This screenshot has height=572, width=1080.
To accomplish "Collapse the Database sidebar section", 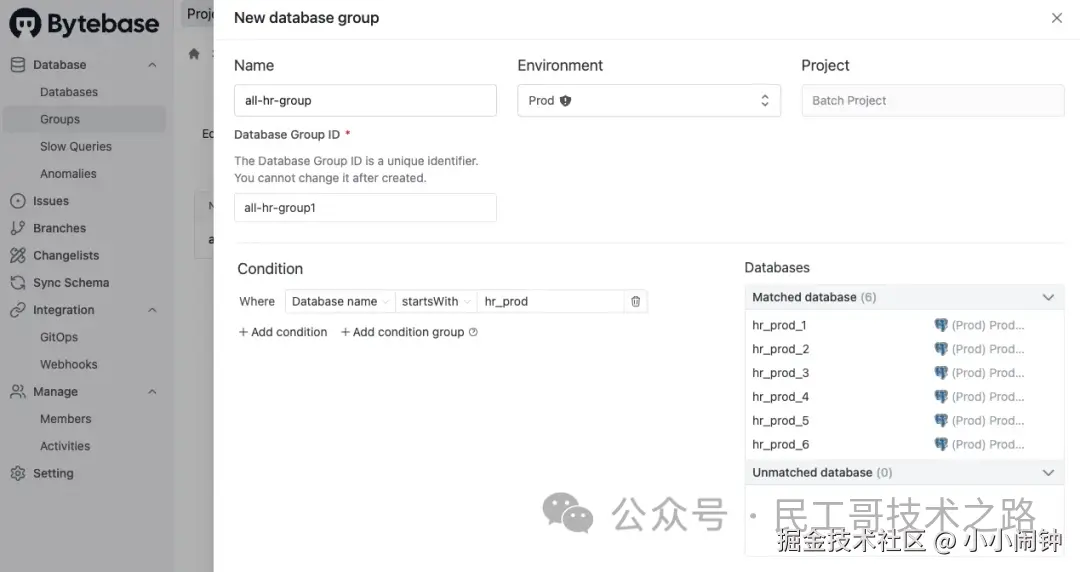I will 152,65.
